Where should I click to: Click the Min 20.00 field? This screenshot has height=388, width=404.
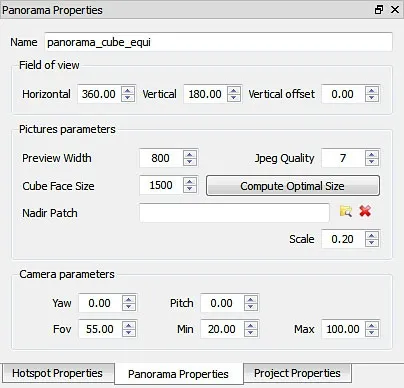pos(222,329)
